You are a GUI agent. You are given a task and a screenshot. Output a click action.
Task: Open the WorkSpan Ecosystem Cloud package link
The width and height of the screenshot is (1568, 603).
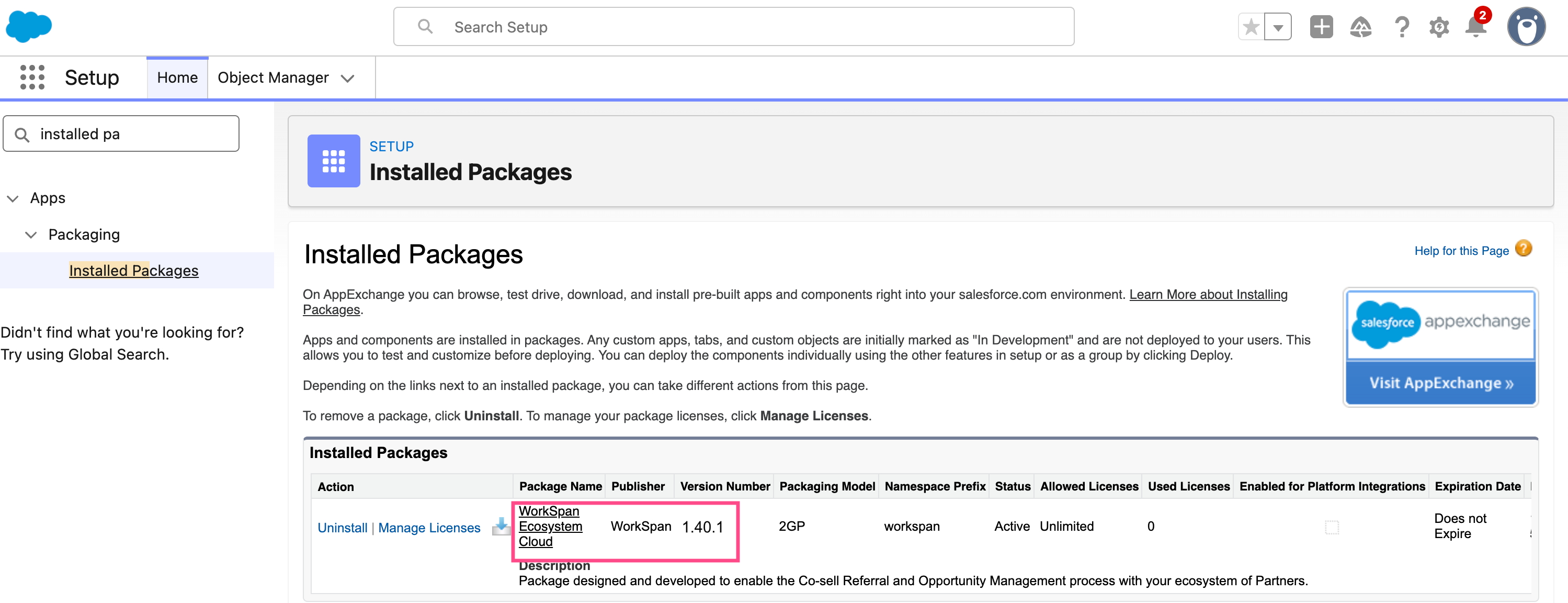tap(550, 526)
